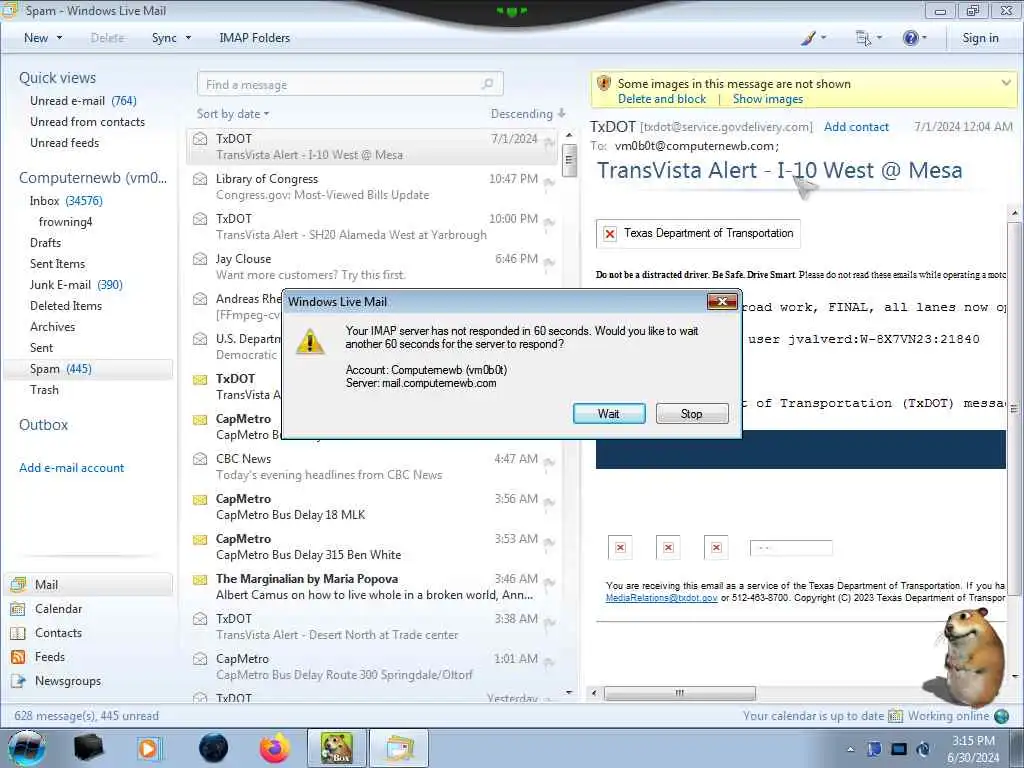1024x768 pixels.
Task: Close the Windows Live Mail IMAP dialog
Action: (722, 301)
